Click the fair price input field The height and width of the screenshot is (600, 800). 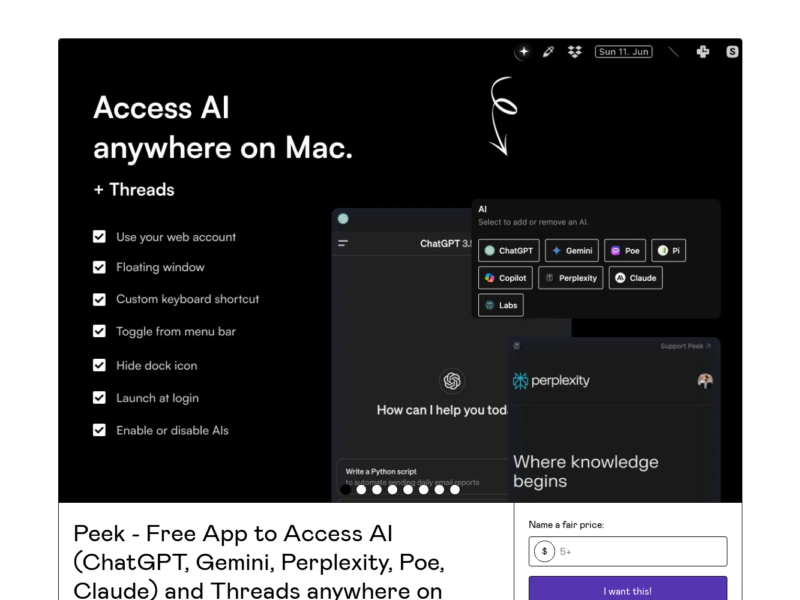[640, 551]
